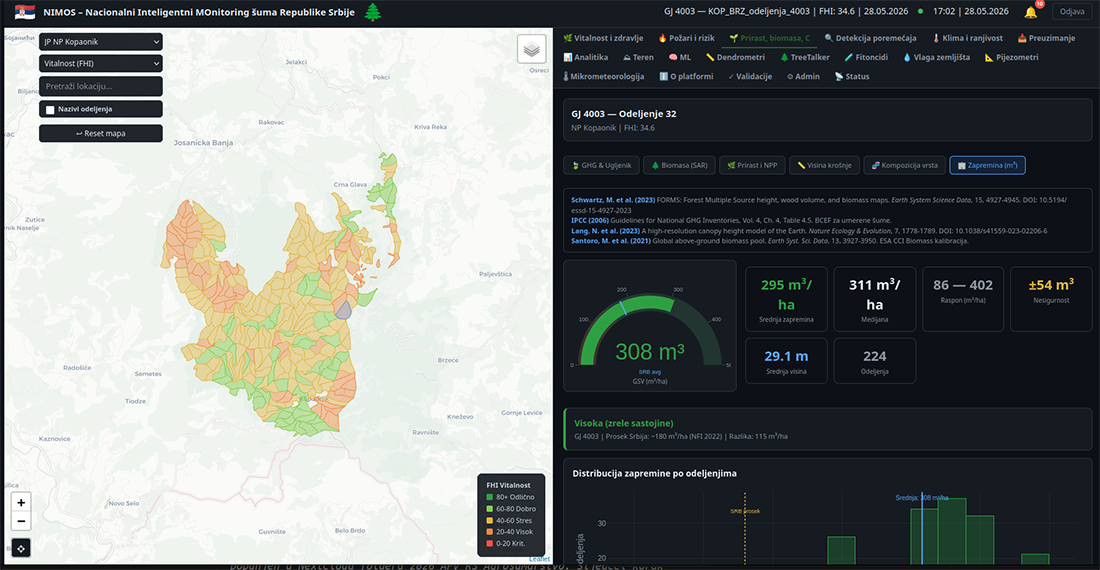
Task: Click the Srednja zapremina 295 m³/ha card
Action: click(x=786, y=299)
